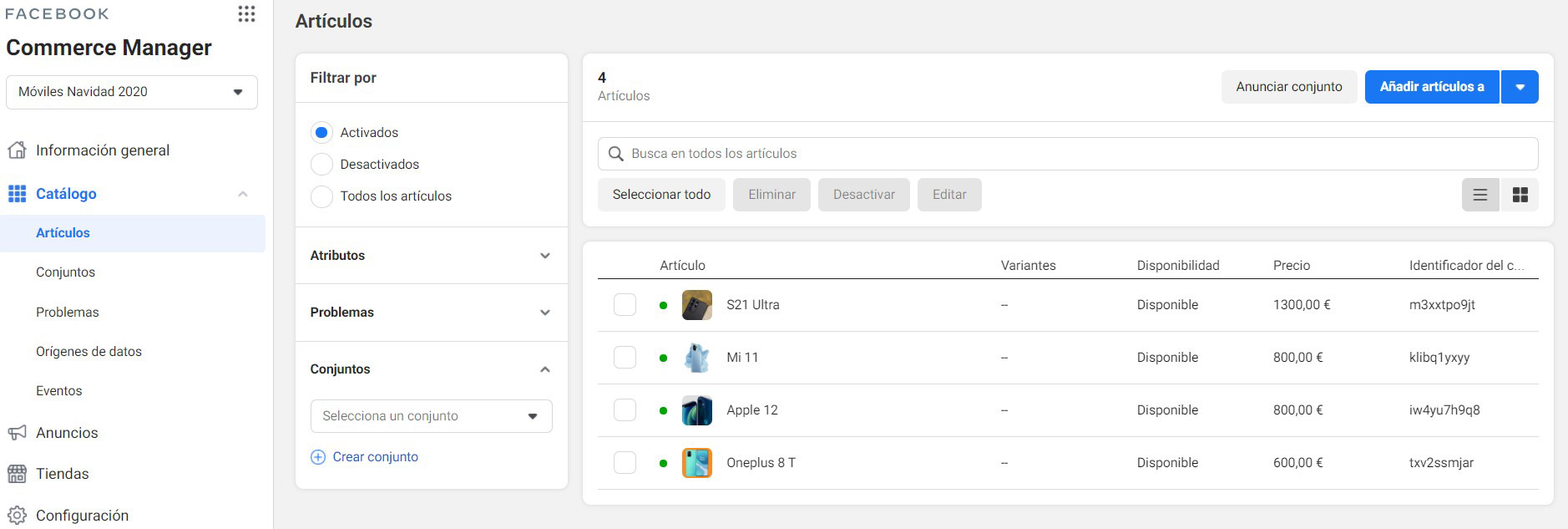
Task: Select the Desactivados filter
Action: (x=321, y=165)
